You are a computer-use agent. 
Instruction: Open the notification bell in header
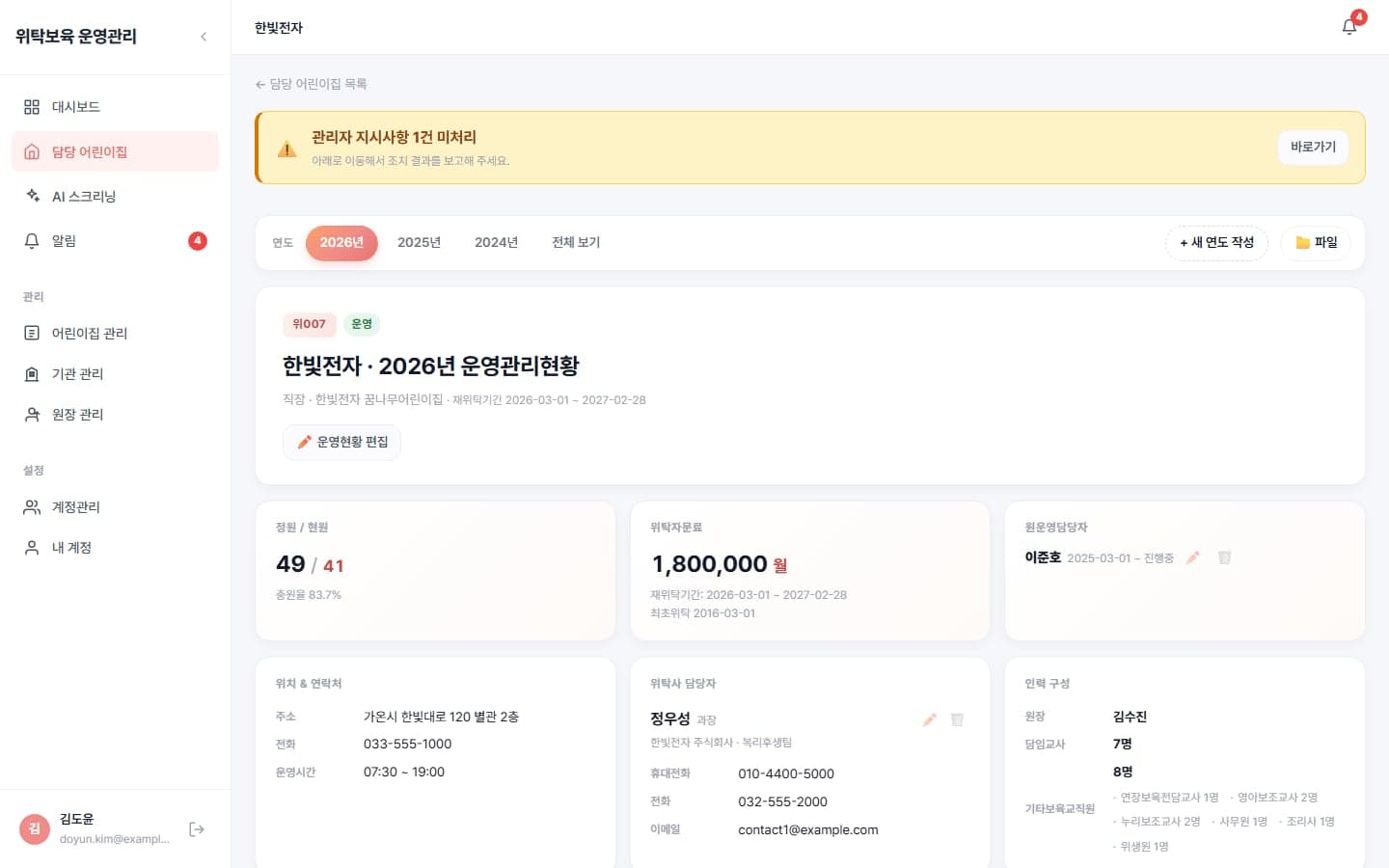coord(1349,27)
